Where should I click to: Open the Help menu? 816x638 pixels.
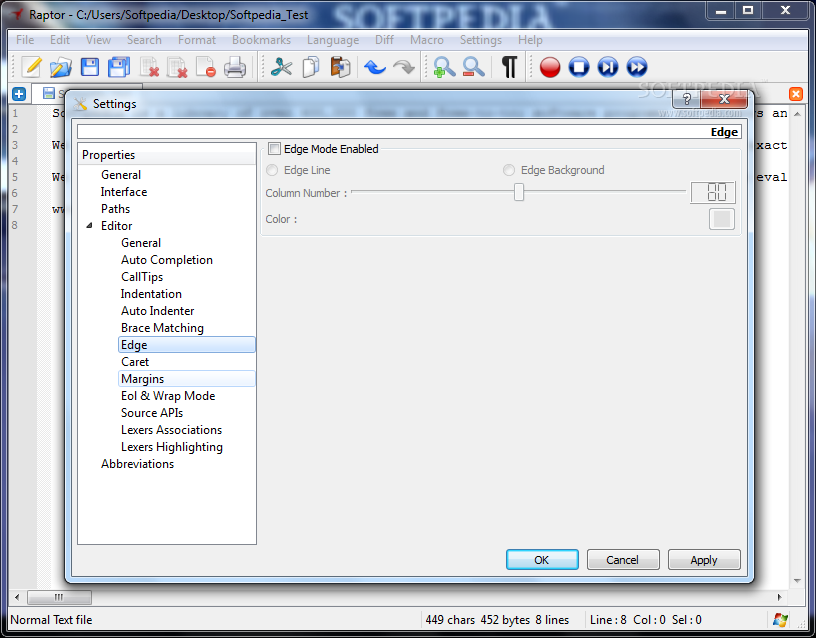(530, 40)
